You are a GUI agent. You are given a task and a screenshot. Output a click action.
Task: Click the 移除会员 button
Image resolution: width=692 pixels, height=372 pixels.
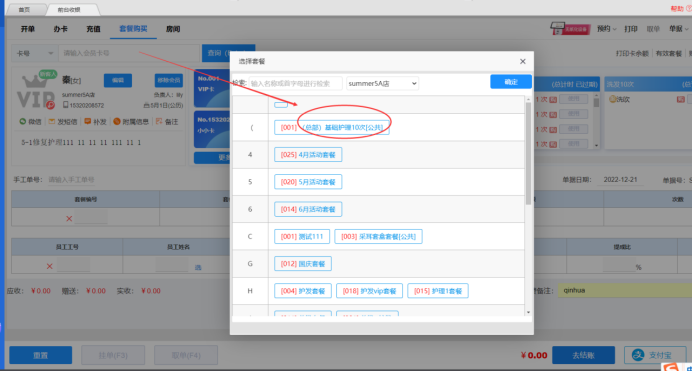coord(169,80)
